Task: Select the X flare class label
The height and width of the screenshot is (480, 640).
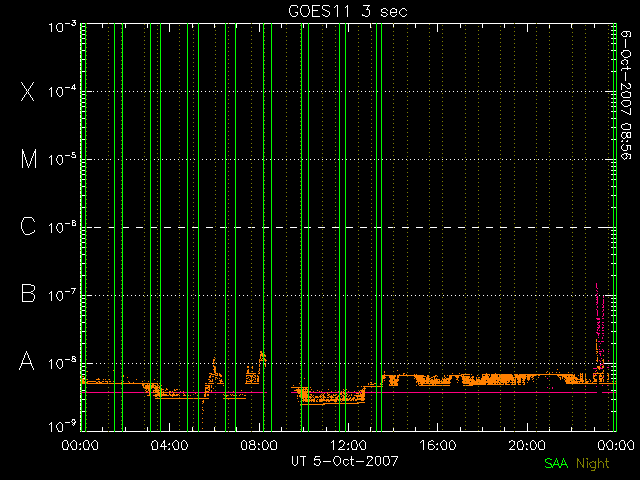Action: coord(28,91)
